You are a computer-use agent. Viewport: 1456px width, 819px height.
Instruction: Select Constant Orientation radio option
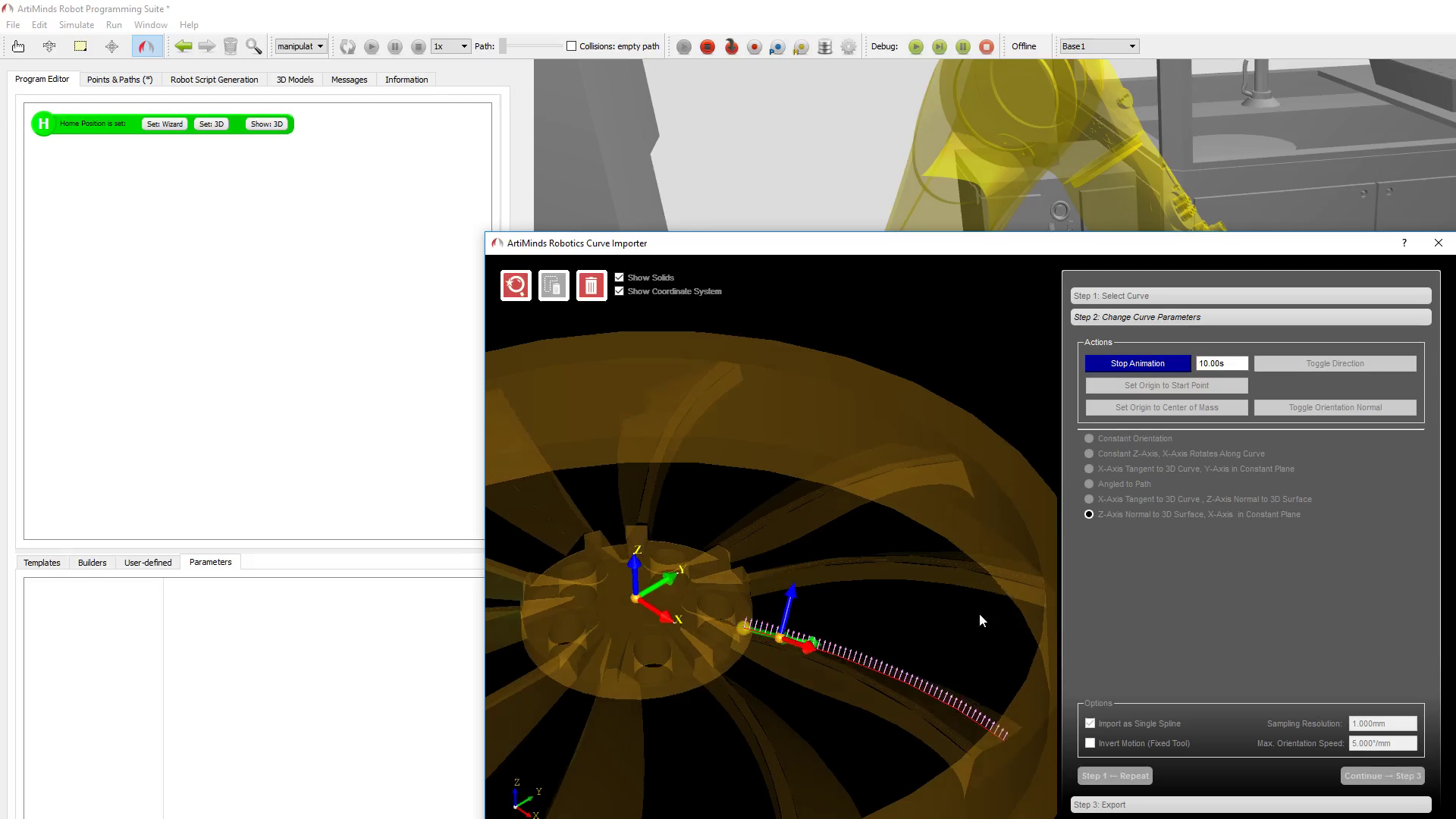(x=1089, y=438)
